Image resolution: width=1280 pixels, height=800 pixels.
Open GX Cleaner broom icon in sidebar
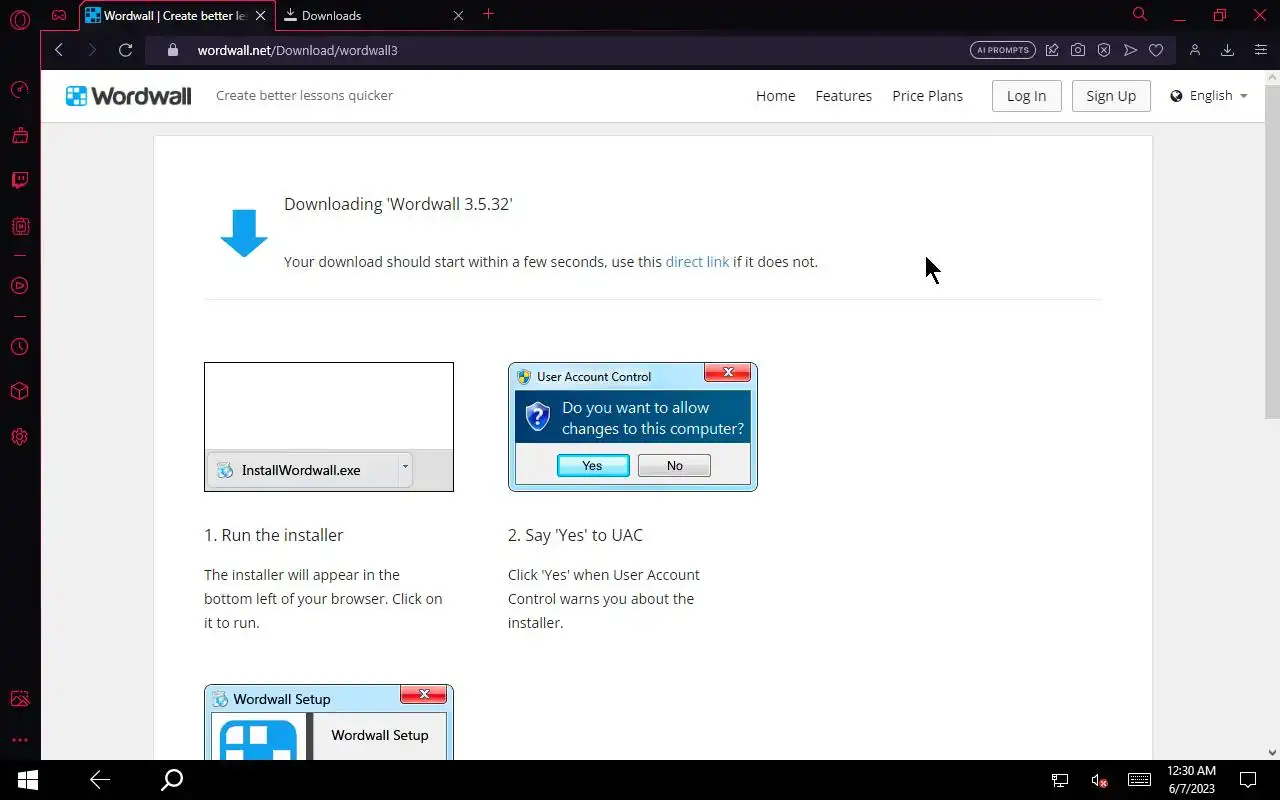pos(19,135)
